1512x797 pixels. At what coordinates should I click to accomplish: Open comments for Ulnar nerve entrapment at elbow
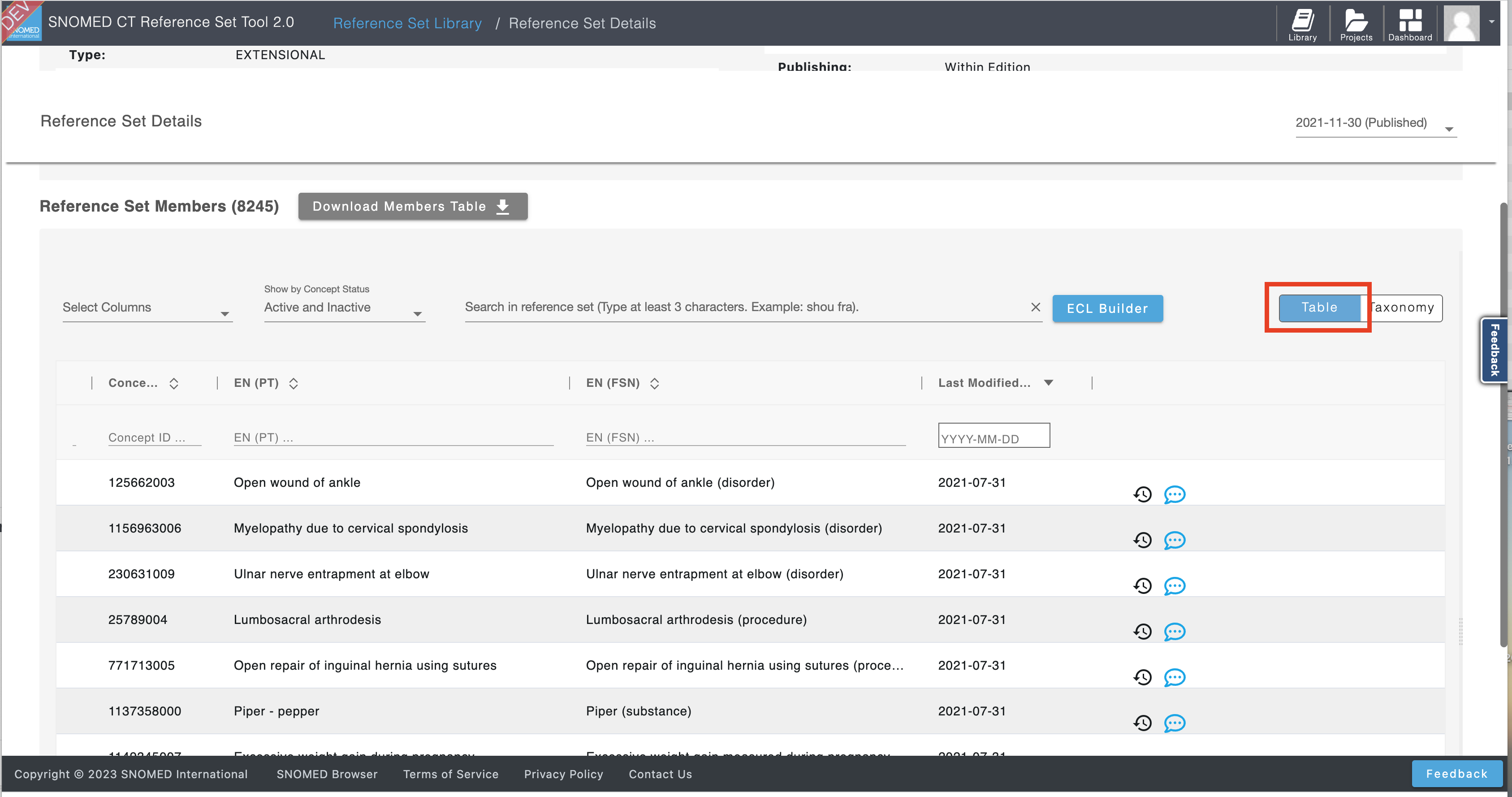click(1175, 586)
